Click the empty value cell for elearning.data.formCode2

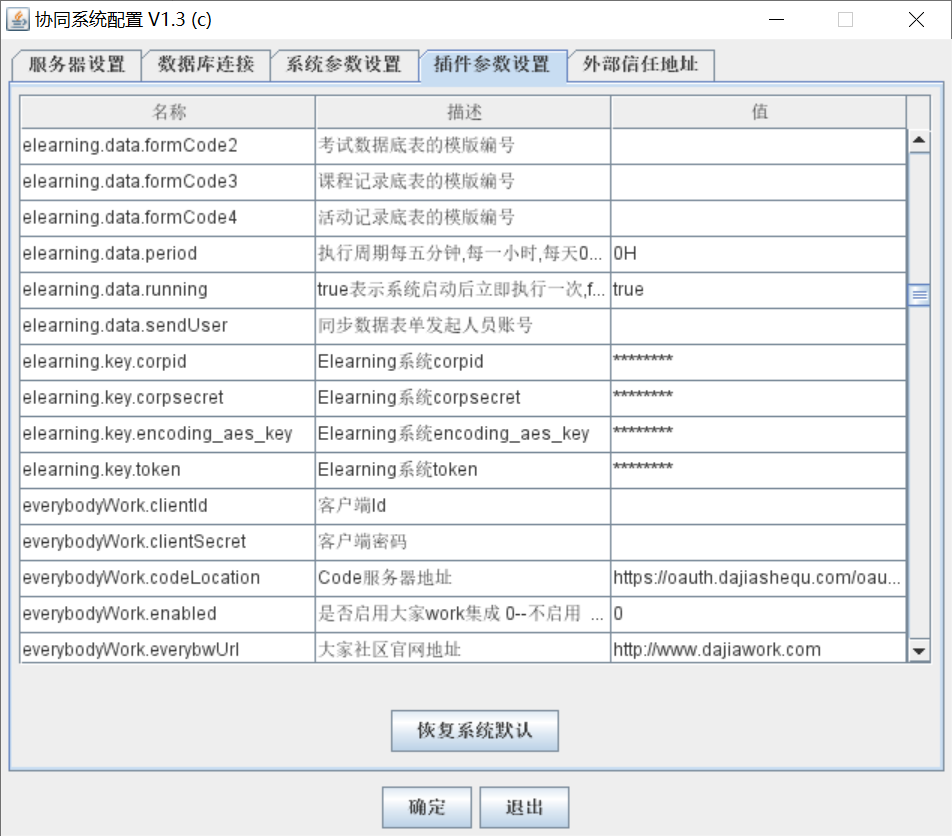coord(758,146)
